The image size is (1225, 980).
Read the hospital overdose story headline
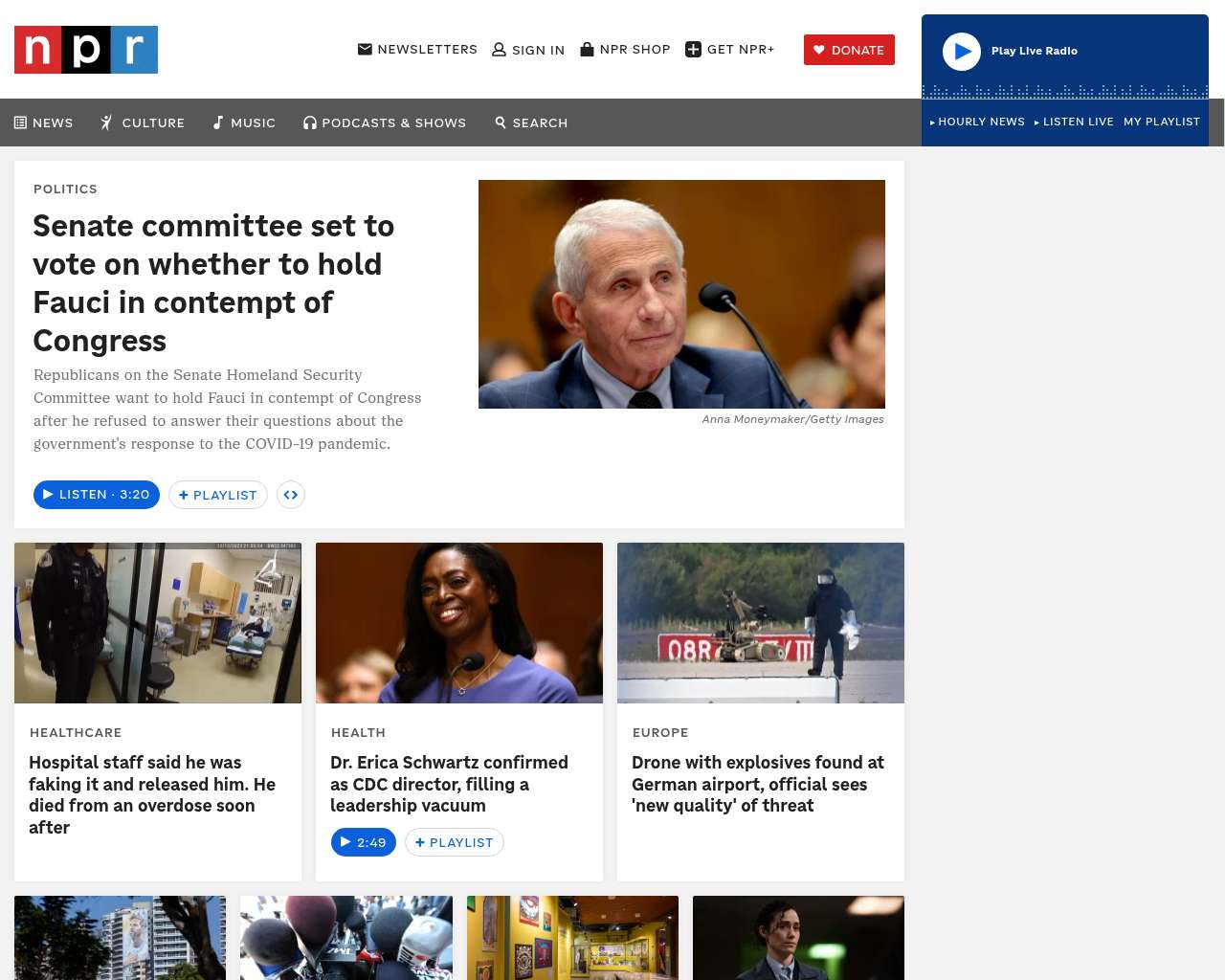pos(152,794)
